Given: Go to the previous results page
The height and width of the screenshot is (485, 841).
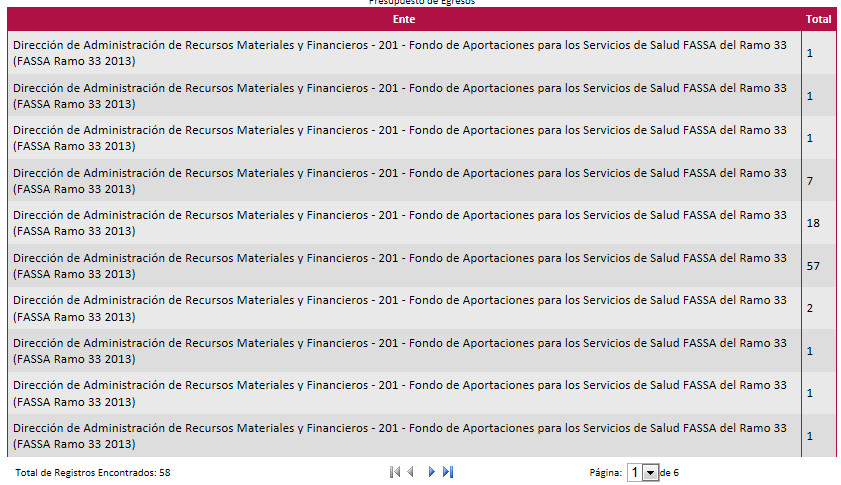Looking at the screenshot, I should pyautogui.click(x=411, y=472).
